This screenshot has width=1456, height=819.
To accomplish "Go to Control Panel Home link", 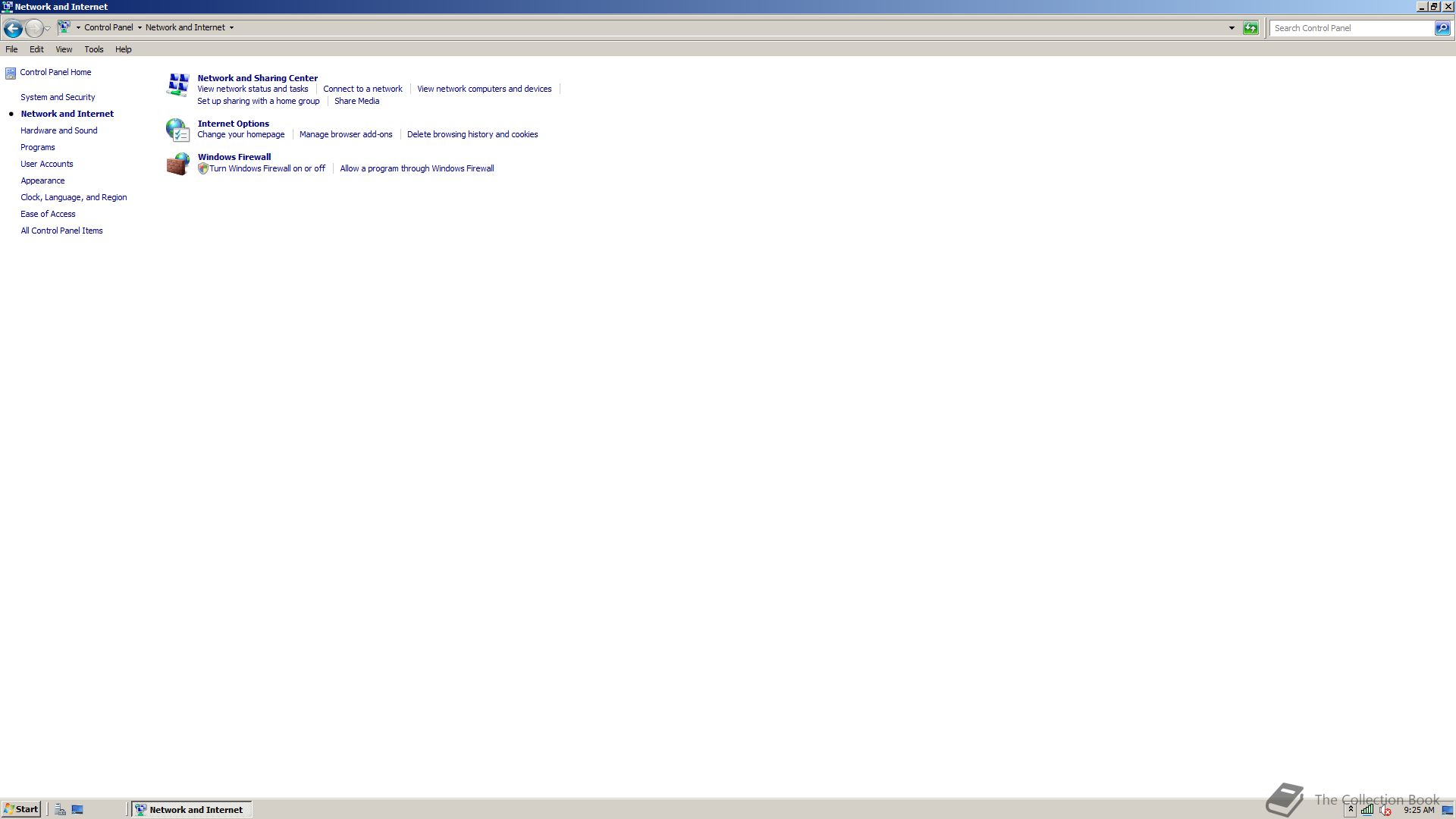I will [x=55, y=73].
